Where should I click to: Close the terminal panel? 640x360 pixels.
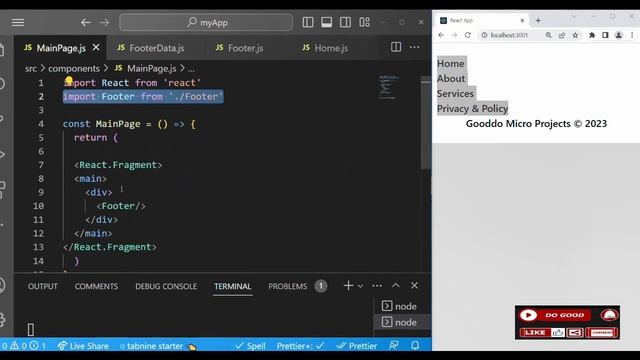click(x=414, y=285)
